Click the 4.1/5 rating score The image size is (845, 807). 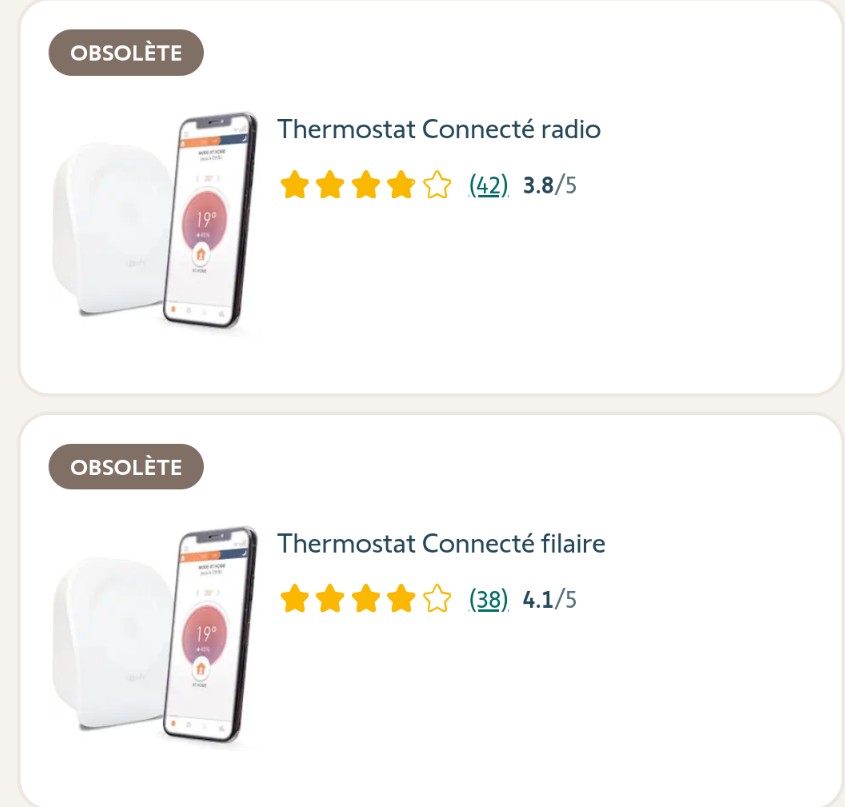pos(550,600)
